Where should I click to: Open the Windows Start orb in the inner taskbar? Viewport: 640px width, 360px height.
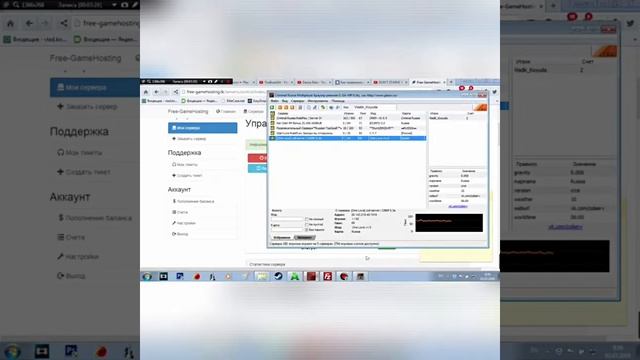pos(147,276)
